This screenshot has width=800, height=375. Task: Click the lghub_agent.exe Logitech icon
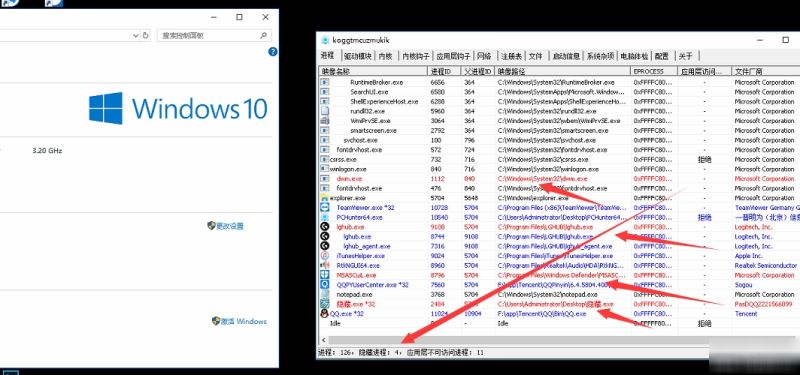pyautogui.click(x=324, y=246)
